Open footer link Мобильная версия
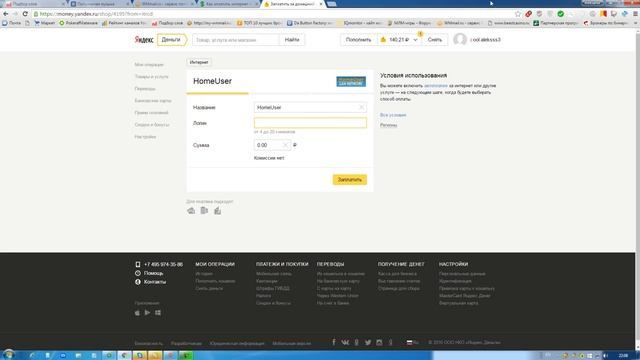The image size is (640, 360). tap(291, 343)
